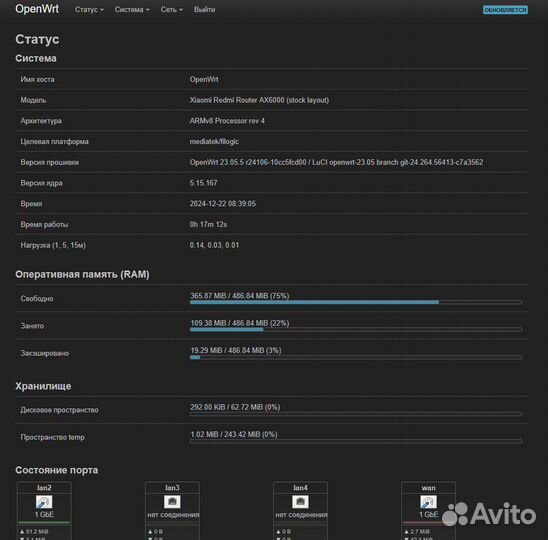Click the wan port name label
The image size is (548, 540).
click(428, 488)
